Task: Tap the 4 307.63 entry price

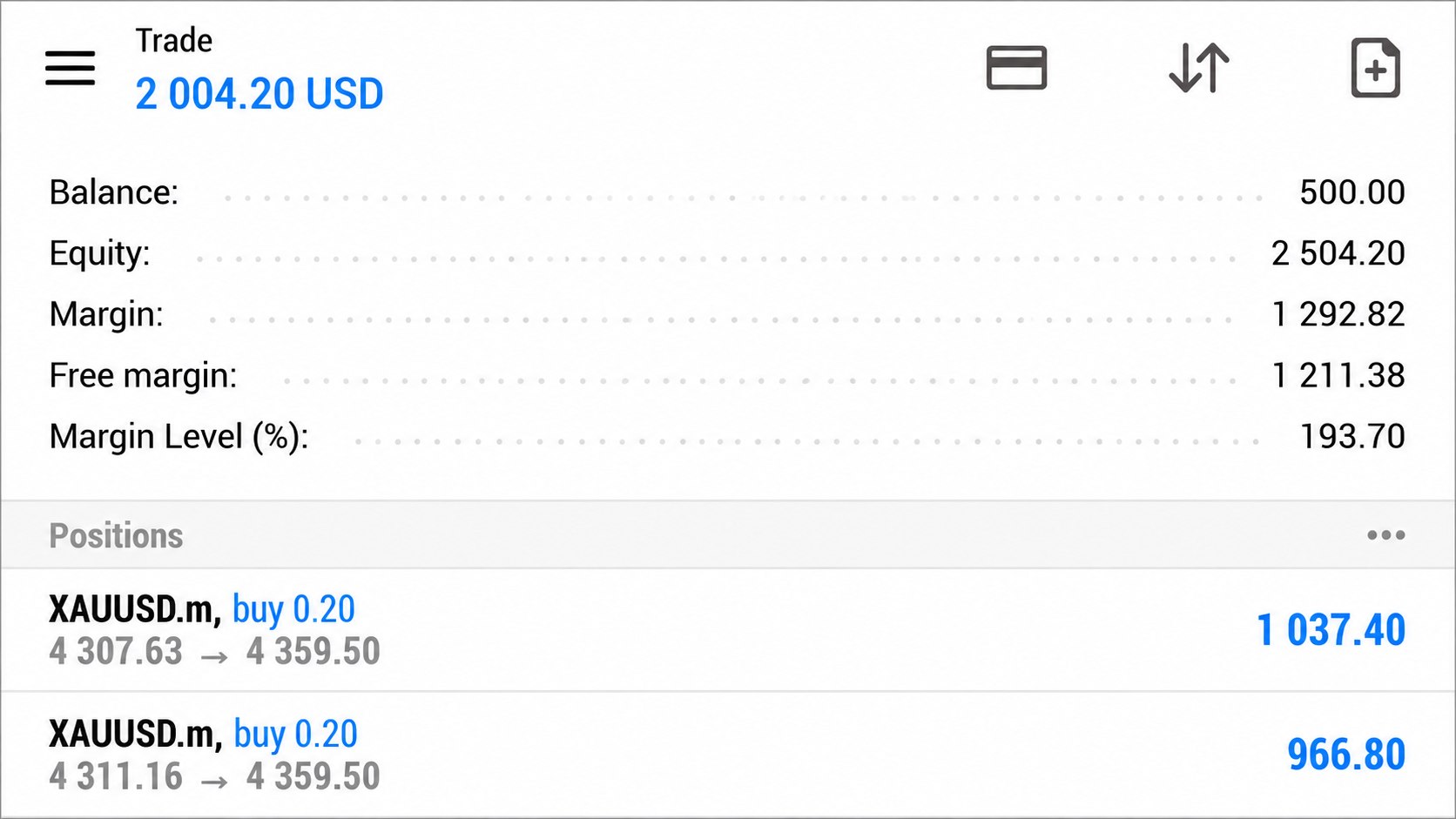Action: click(116, 652)
